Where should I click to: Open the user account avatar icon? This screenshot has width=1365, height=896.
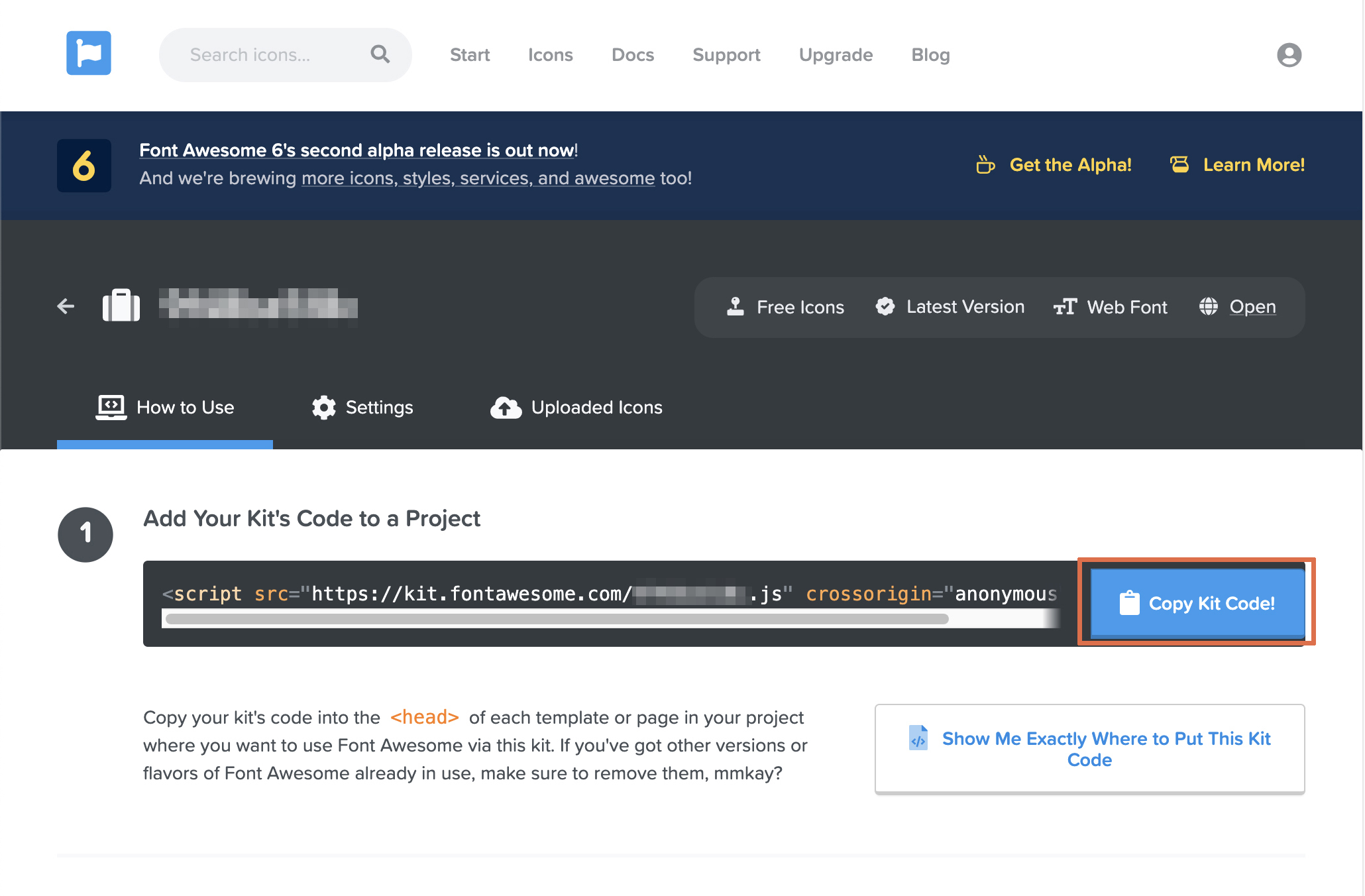pos(1289,54)
